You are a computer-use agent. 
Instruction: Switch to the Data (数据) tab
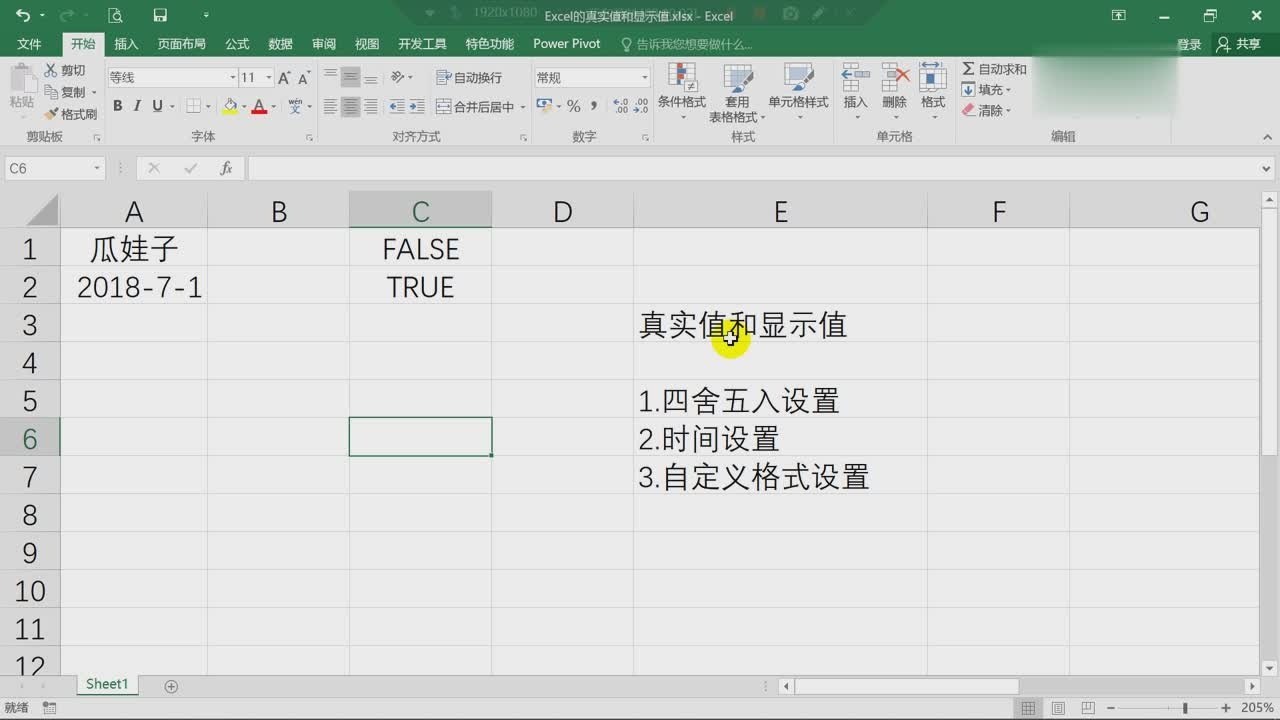click(x=280, y=44)
